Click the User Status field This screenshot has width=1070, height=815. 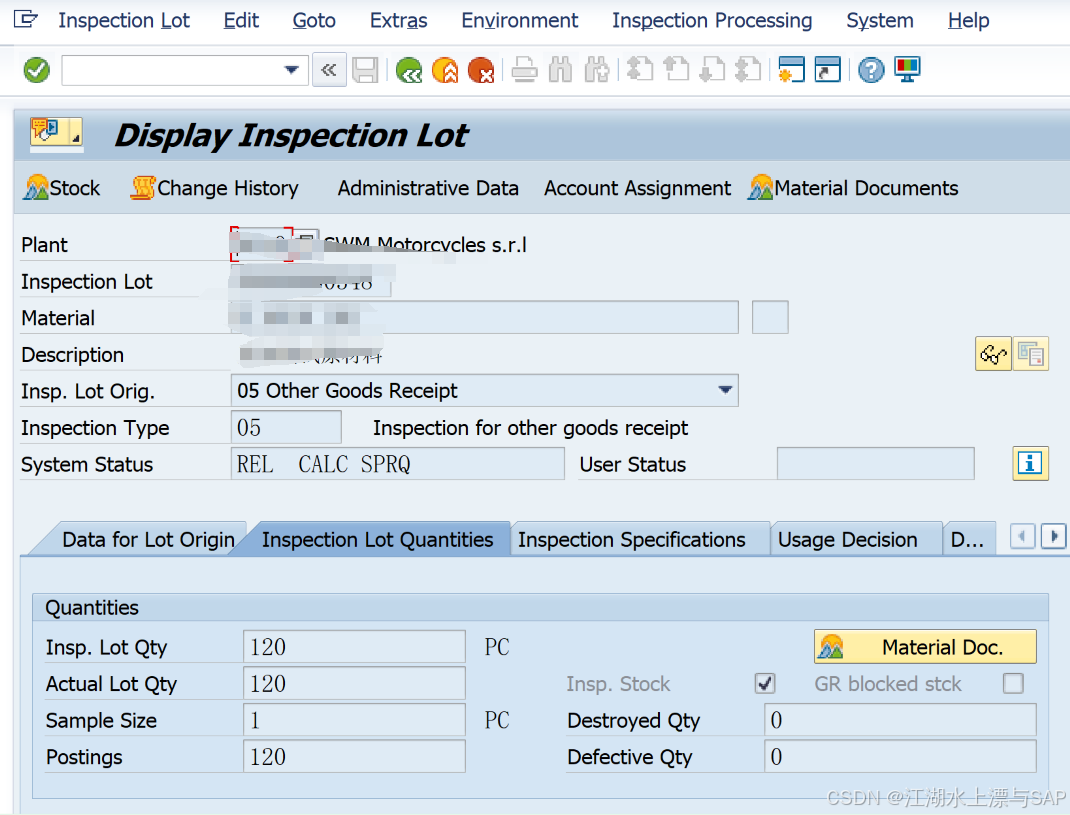pos(876,464)
